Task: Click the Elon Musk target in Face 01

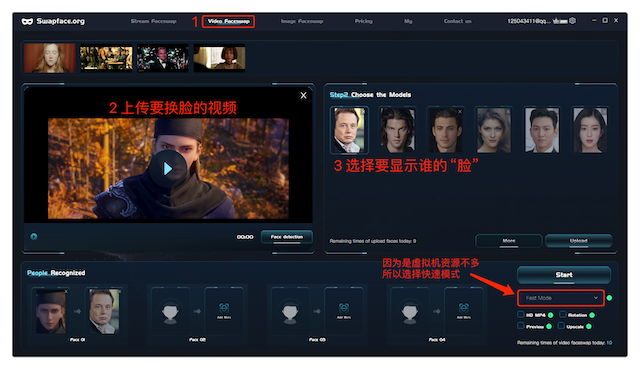Action: [104, 311]
